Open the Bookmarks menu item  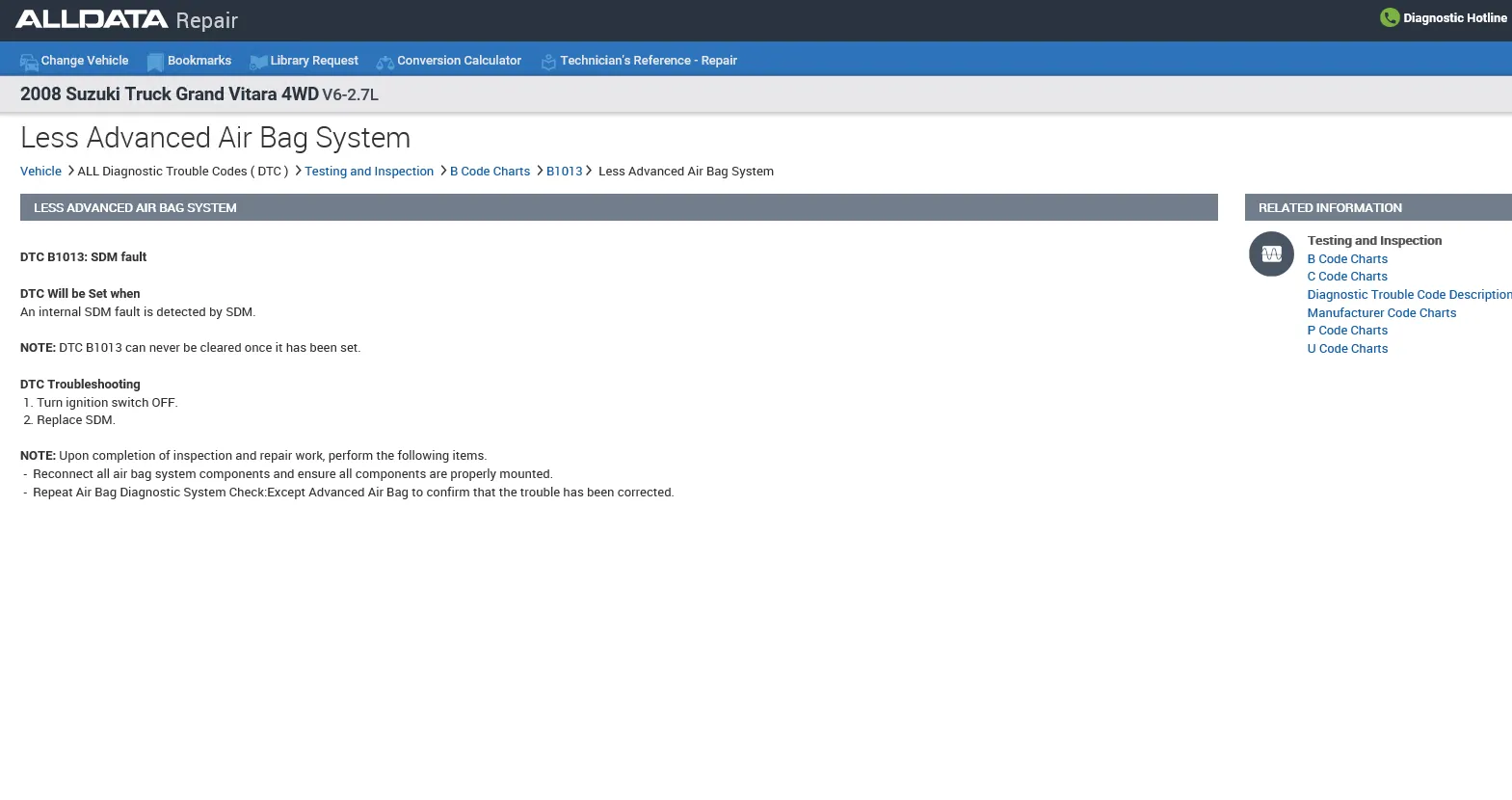[199, 61]
